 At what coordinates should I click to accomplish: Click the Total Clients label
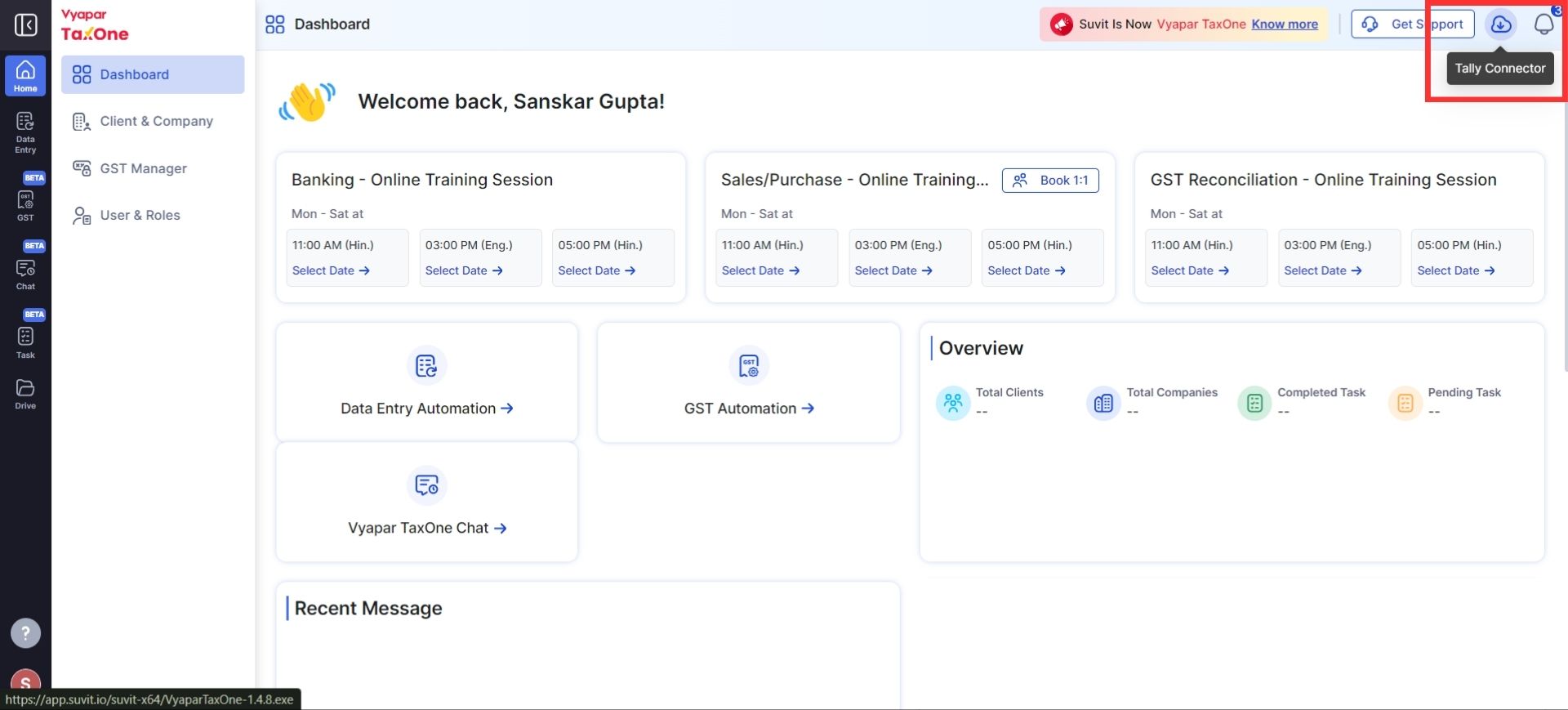[x=1009, y=393]
